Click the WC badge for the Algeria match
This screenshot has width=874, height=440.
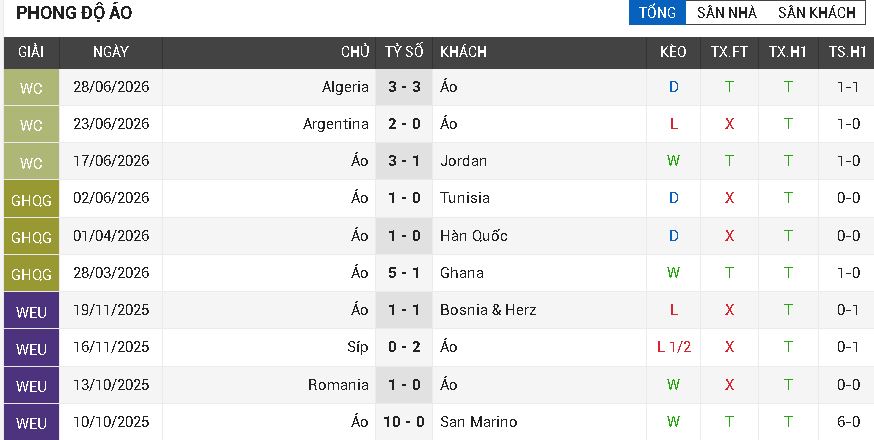pyautogui.click(x=31, y=87)
